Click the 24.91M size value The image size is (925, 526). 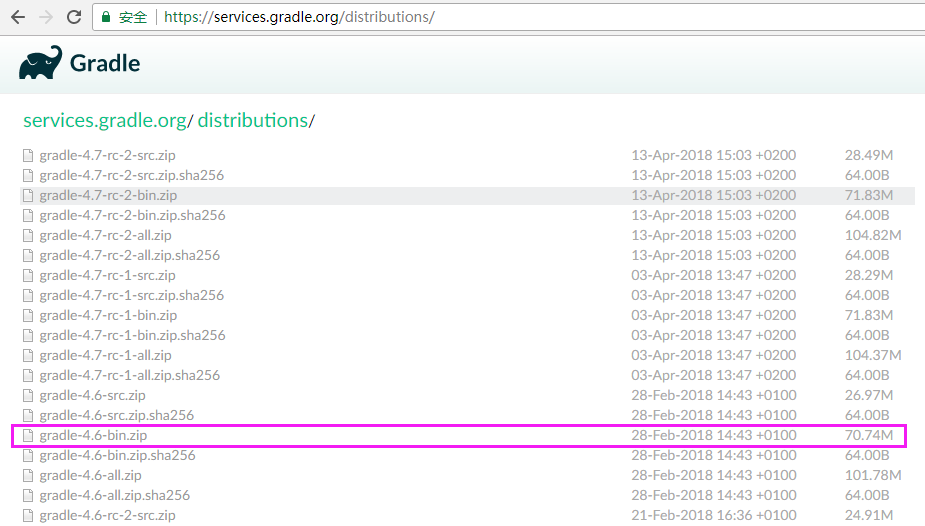(x=869, y=515)
